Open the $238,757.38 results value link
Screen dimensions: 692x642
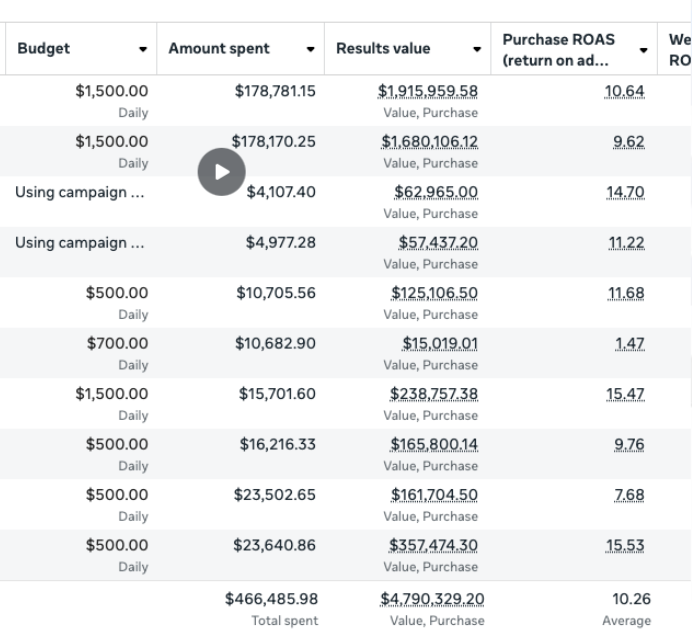[x=434, y=394]
